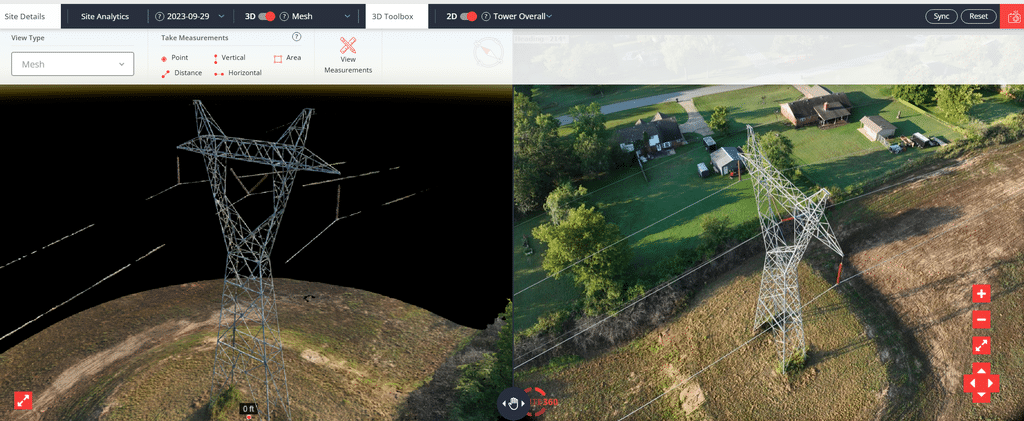Click the help icon beside the date
The width and height of the screenshot is (1024, 421).
pos(159,16)
